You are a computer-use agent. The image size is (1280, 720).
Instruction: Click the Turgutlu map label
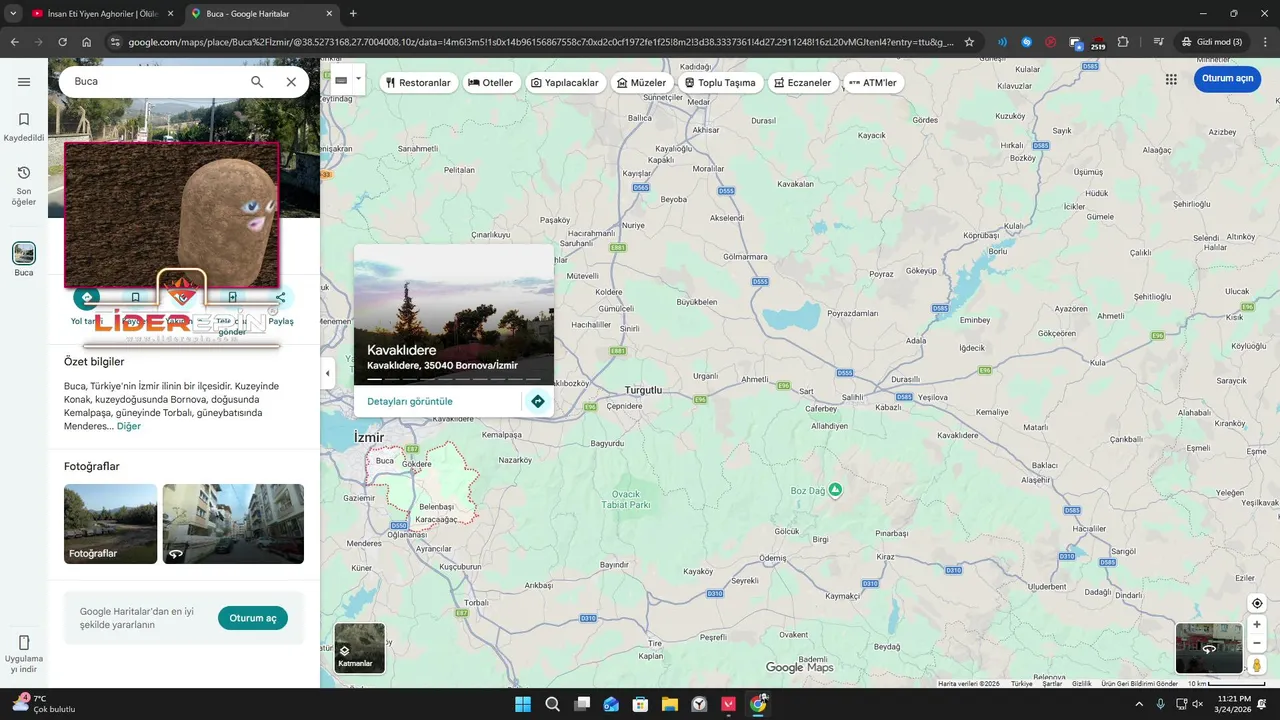[x=643, y=390]
